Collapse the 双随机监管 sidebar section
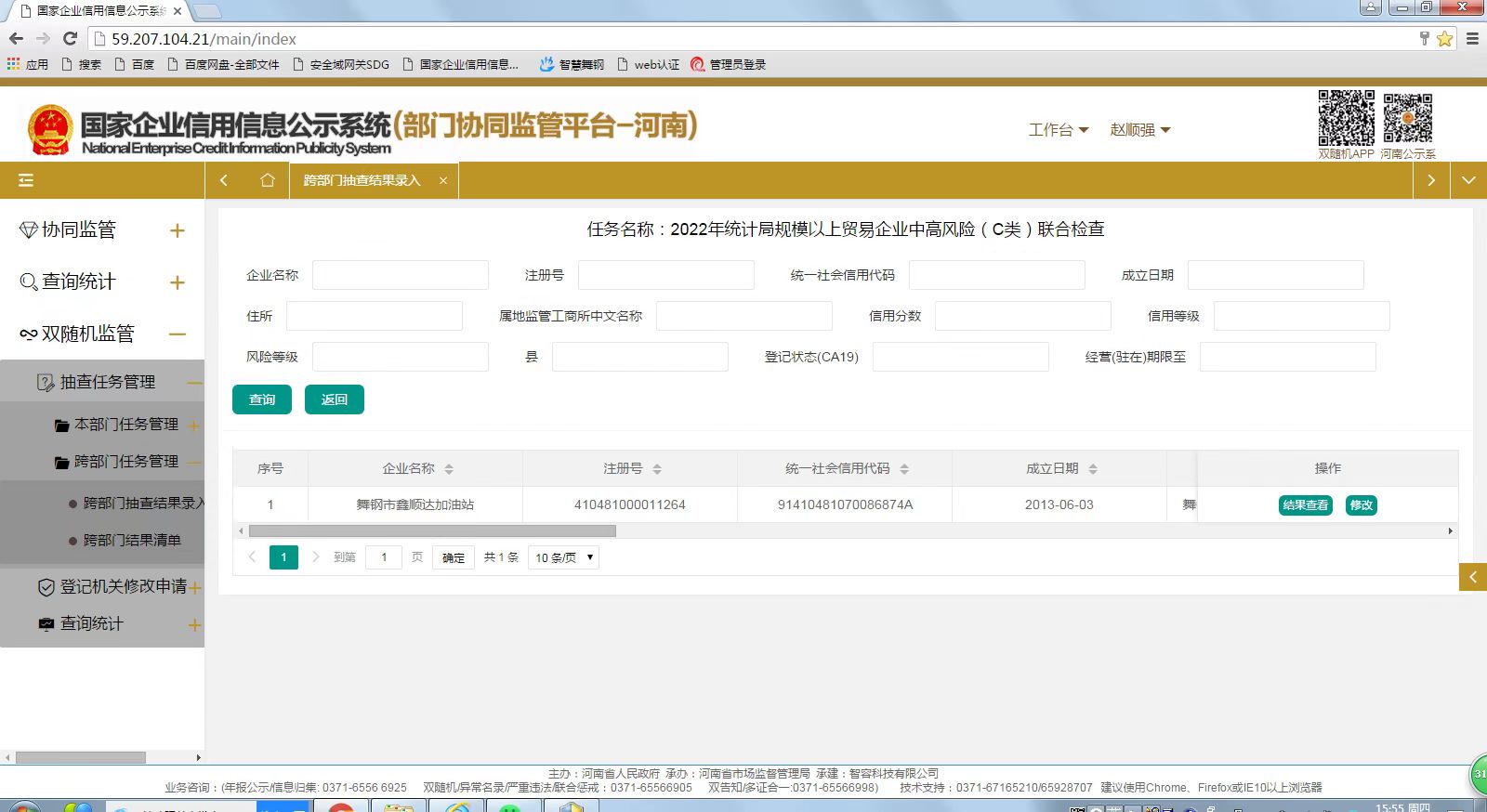1487x812 pixels. click(178, 334)
